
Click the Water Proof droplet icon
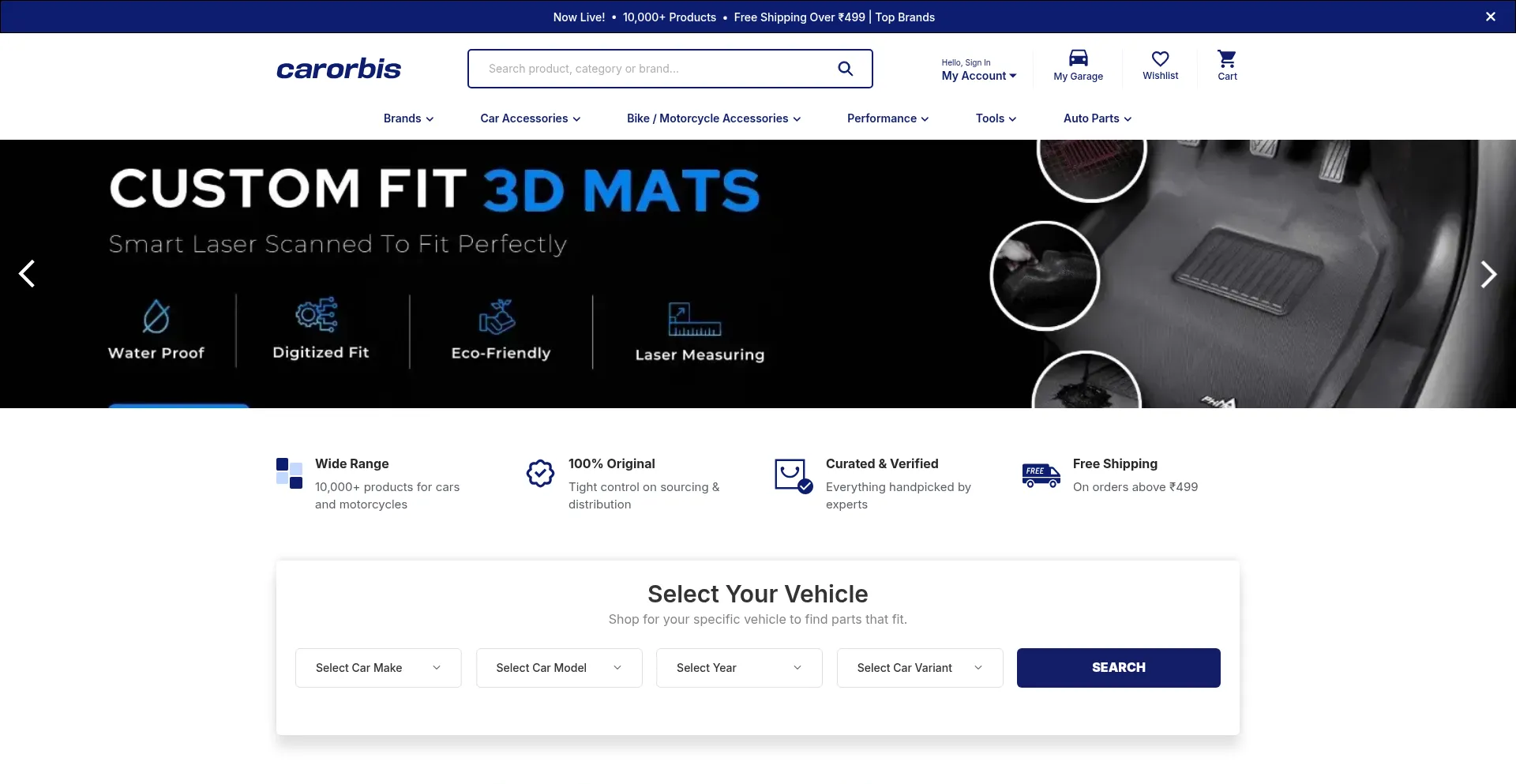(x=156, y=316)
